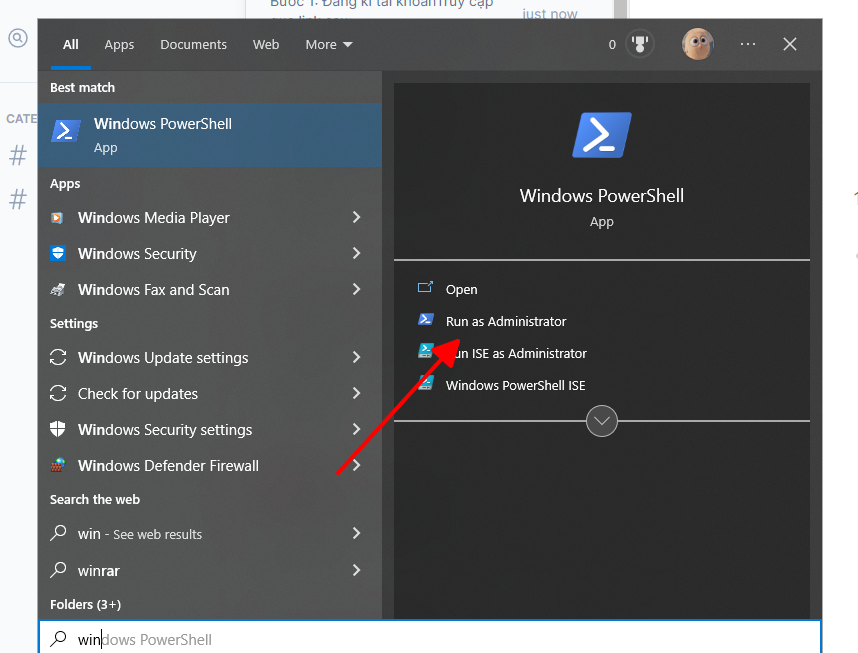Screen dimensions: 858x653
Task: Select Windows Defender Firewall result text
Action: coord(168,466)
